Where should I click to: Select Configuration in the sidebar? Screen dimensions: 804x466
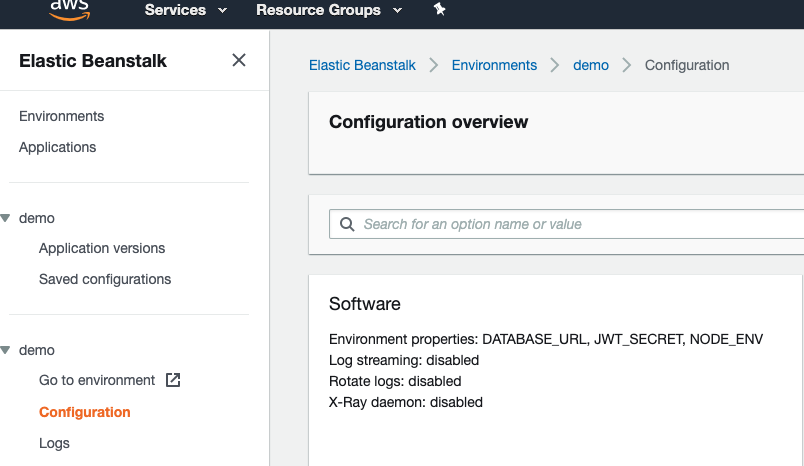[x=85, y=412]
